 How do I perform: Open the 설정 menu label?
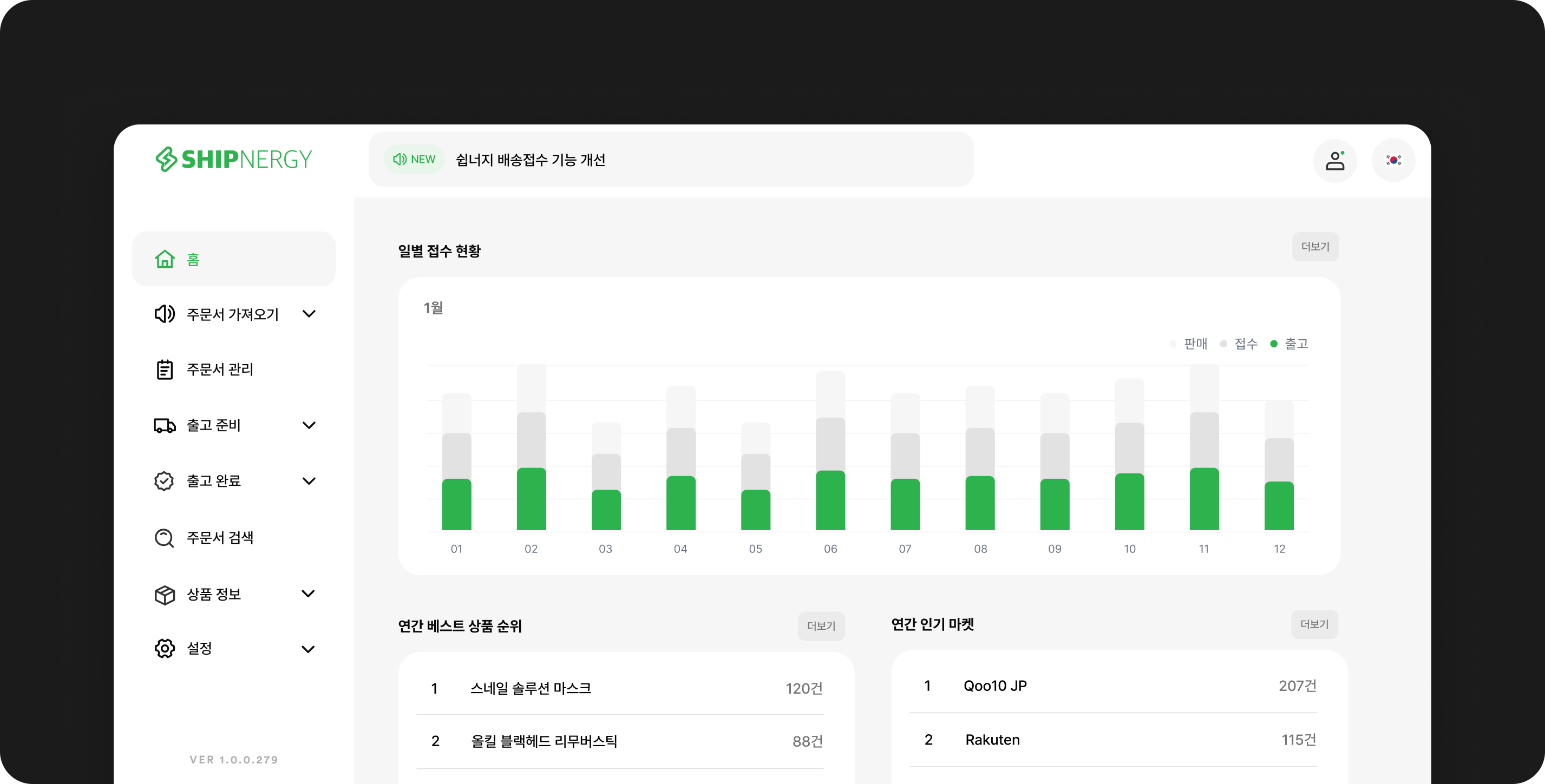[x=199, y=648]
